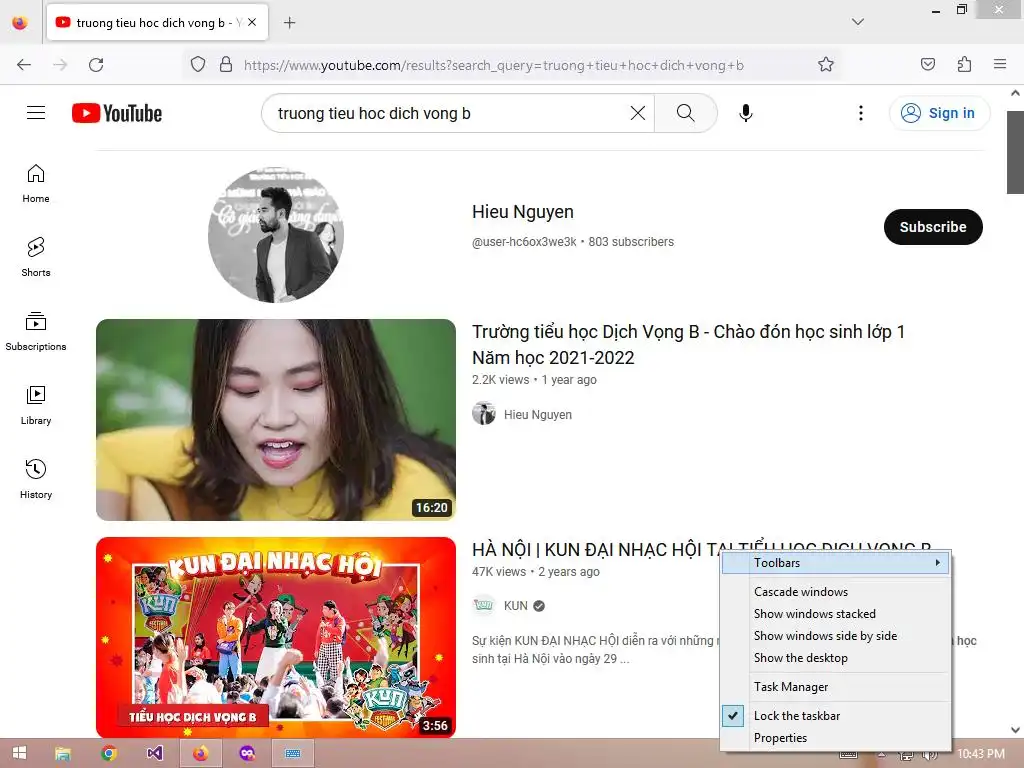Reload the page with refresh icon
This screenshot has height=768, width=1024.
coord(96,65)
